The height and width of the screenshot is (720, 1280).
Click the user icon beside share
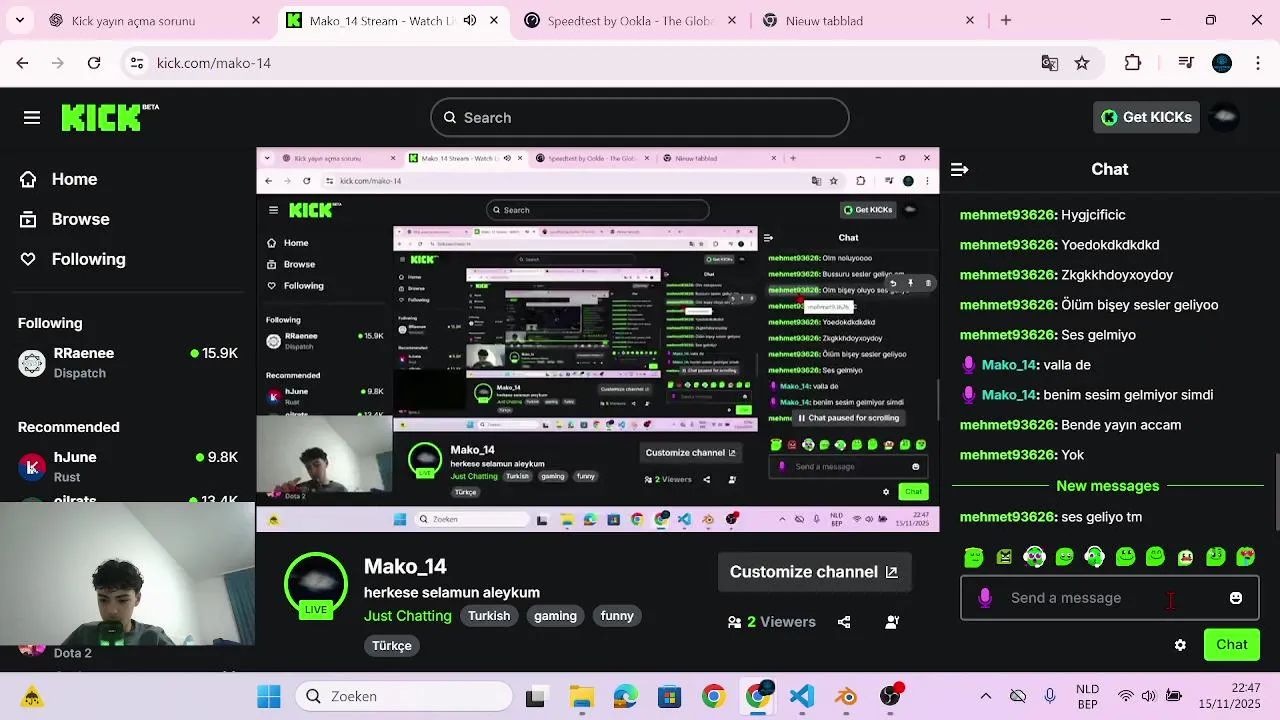(x=892, y=622)
